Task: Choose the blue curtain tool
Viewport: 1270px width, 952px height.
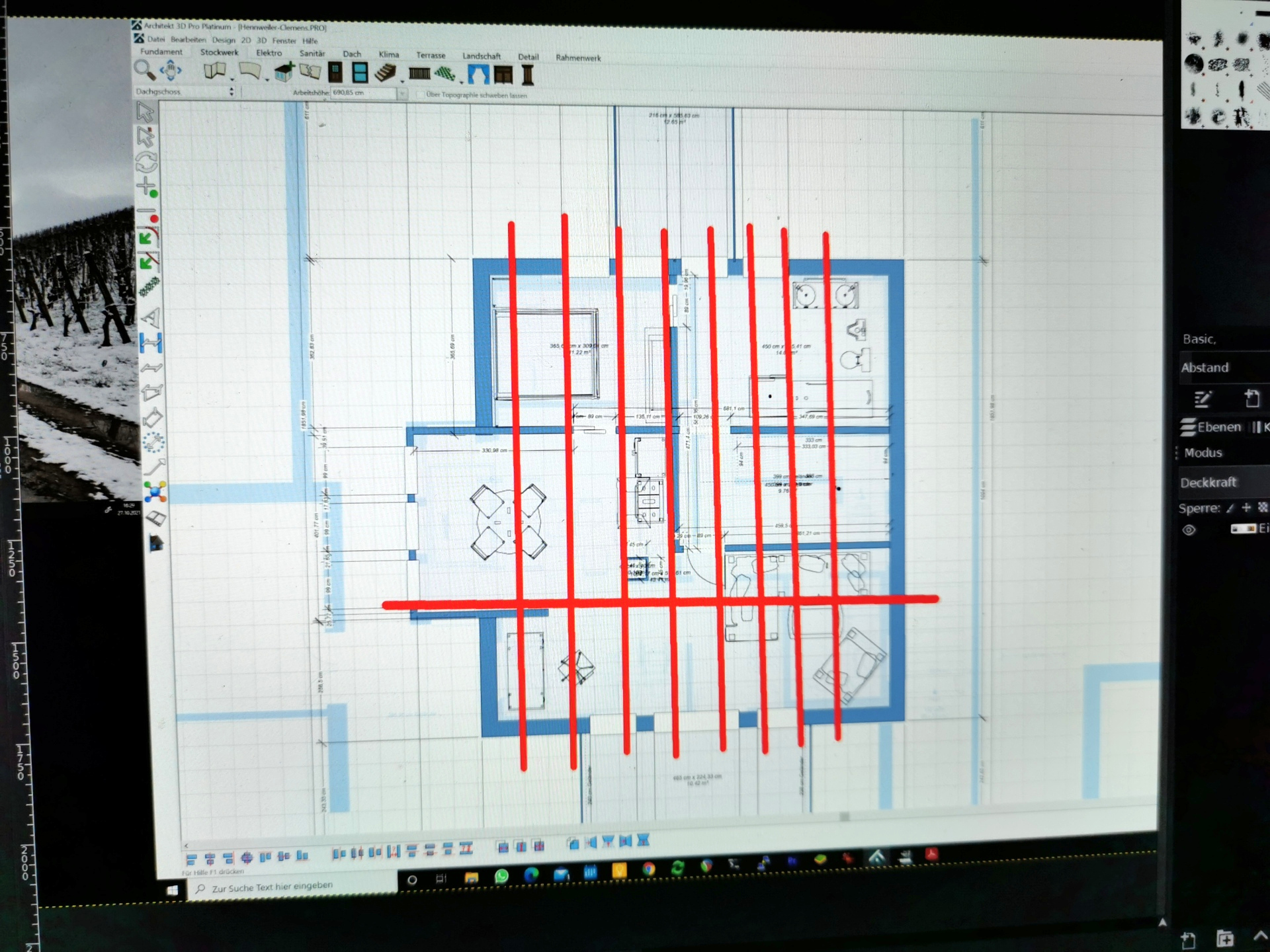Action: (478, 74)
